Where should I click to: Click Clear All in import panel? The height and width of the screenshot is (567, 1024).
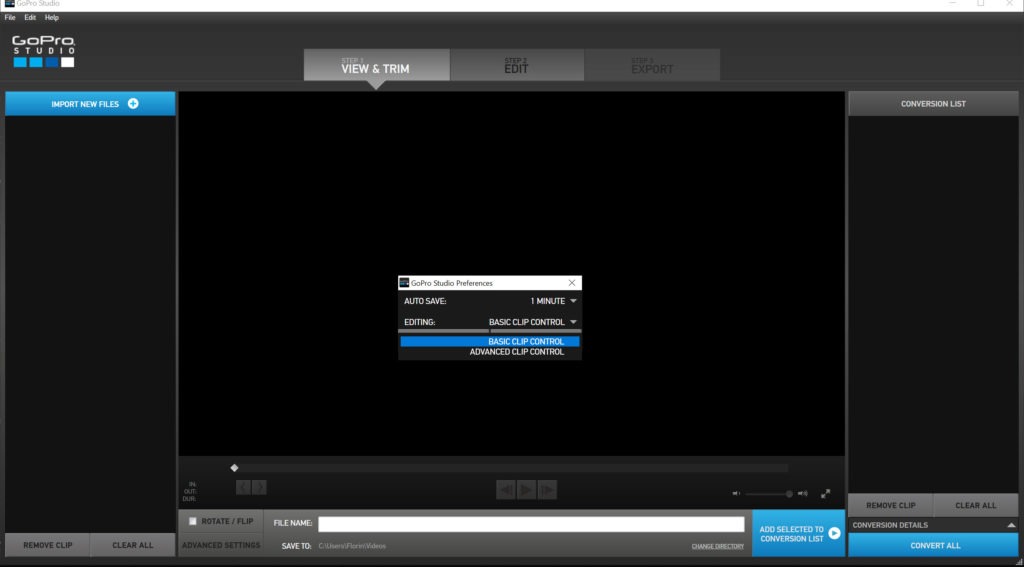pos(133,545)
